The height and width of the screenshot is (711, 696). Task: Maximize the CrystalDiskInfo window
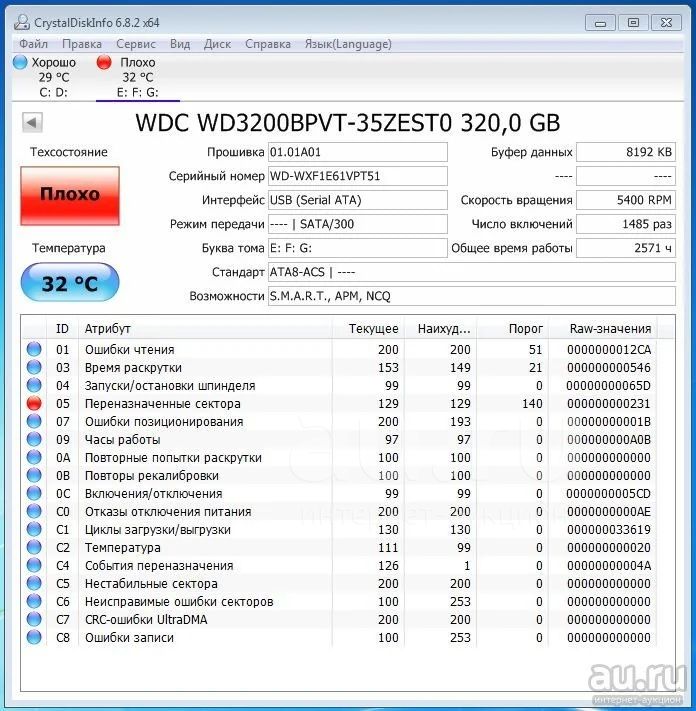click(x=633, y=23)
